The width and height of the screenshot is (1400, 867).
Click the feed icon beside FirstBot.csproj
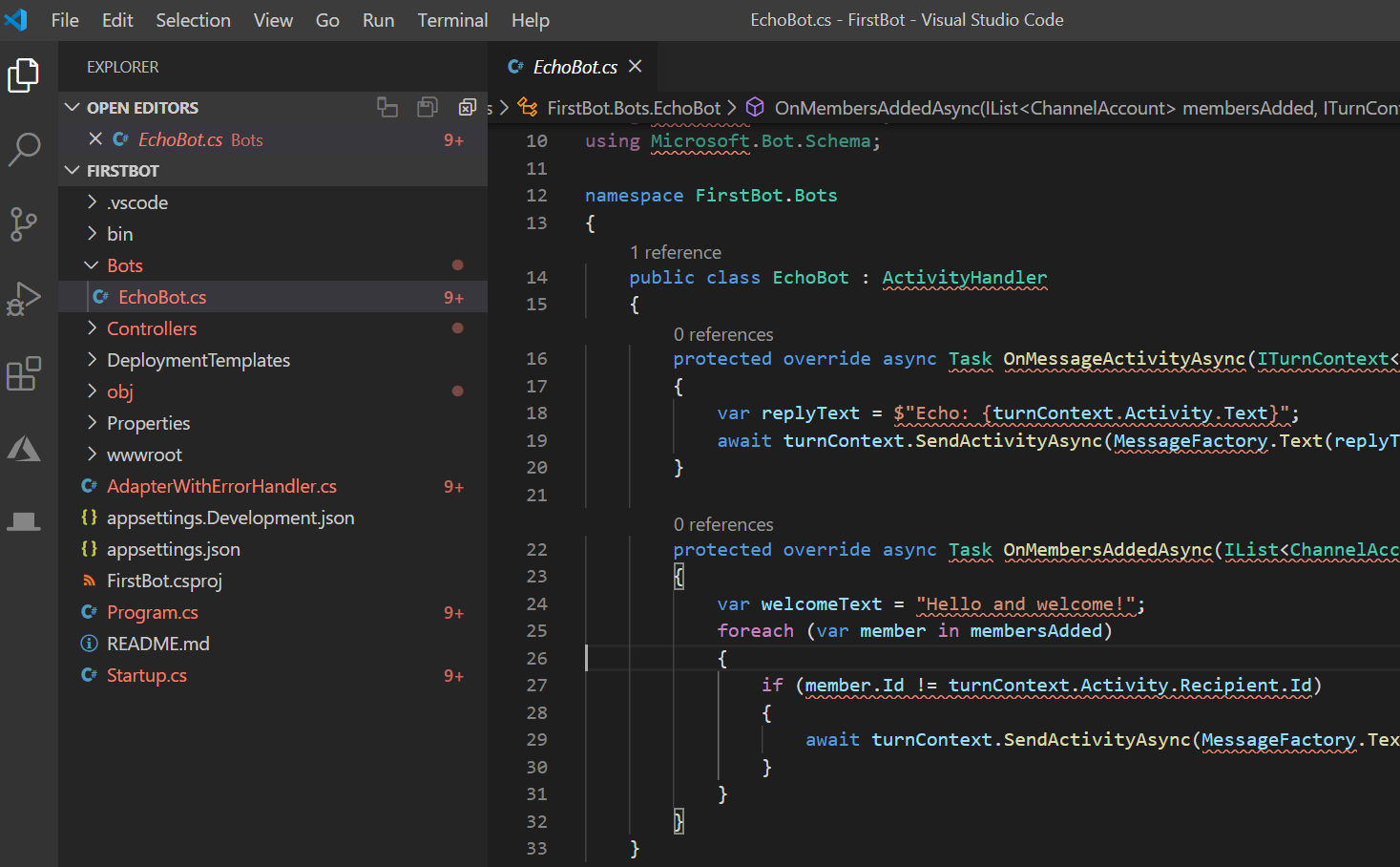[x=89, y=581]
